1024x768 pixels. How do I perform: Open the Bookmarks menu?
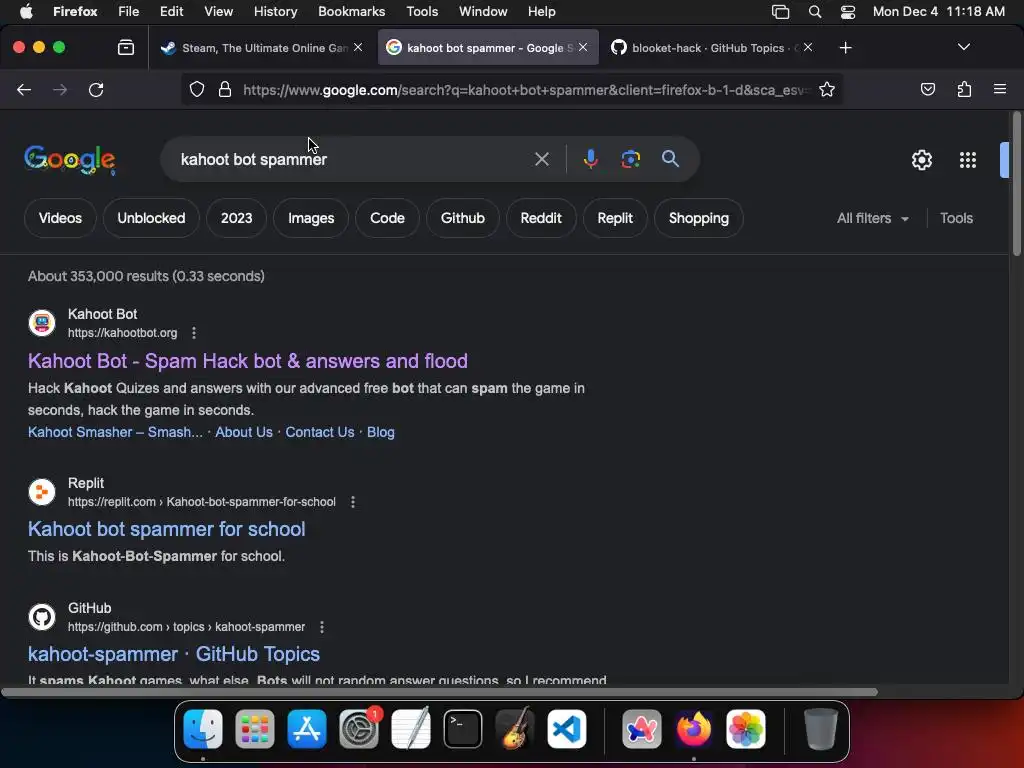coord(351,12)
